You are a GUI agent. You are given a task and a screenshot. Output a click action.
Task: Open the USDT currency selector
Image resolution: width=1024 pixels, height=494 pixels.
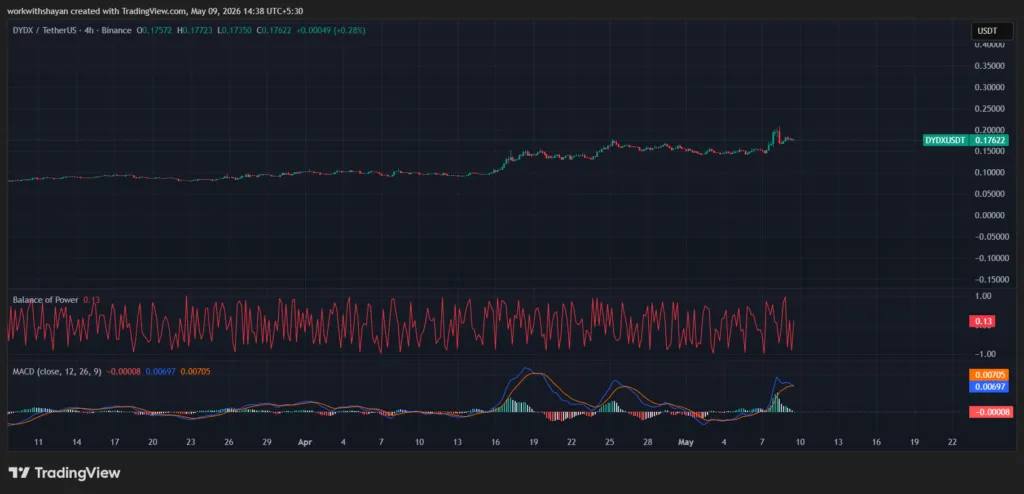[992, 31]
